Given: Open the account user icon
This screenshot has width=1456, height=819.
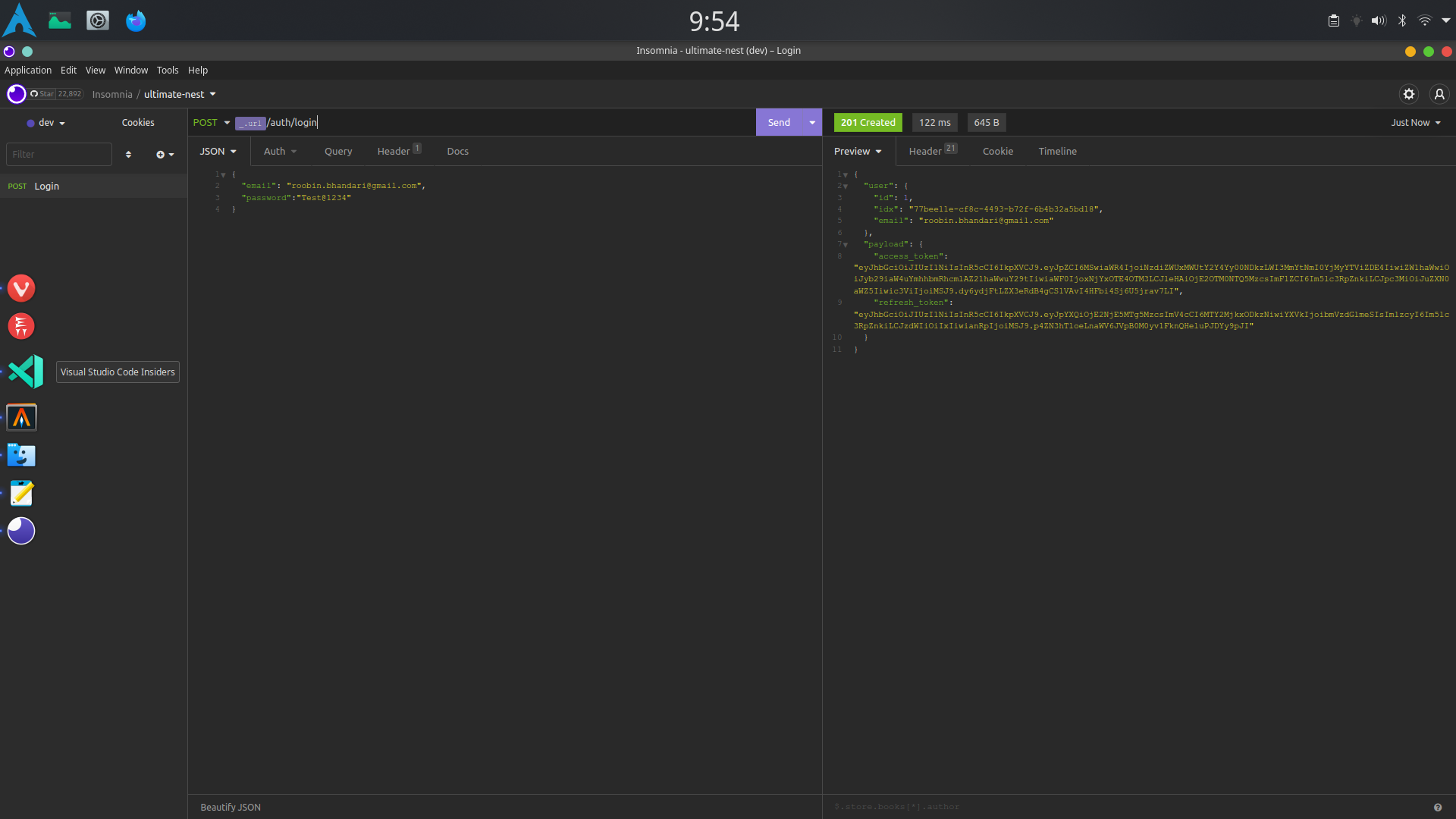Looking at the screenshot, I should pyautogui.click(x=1439, y=94).
